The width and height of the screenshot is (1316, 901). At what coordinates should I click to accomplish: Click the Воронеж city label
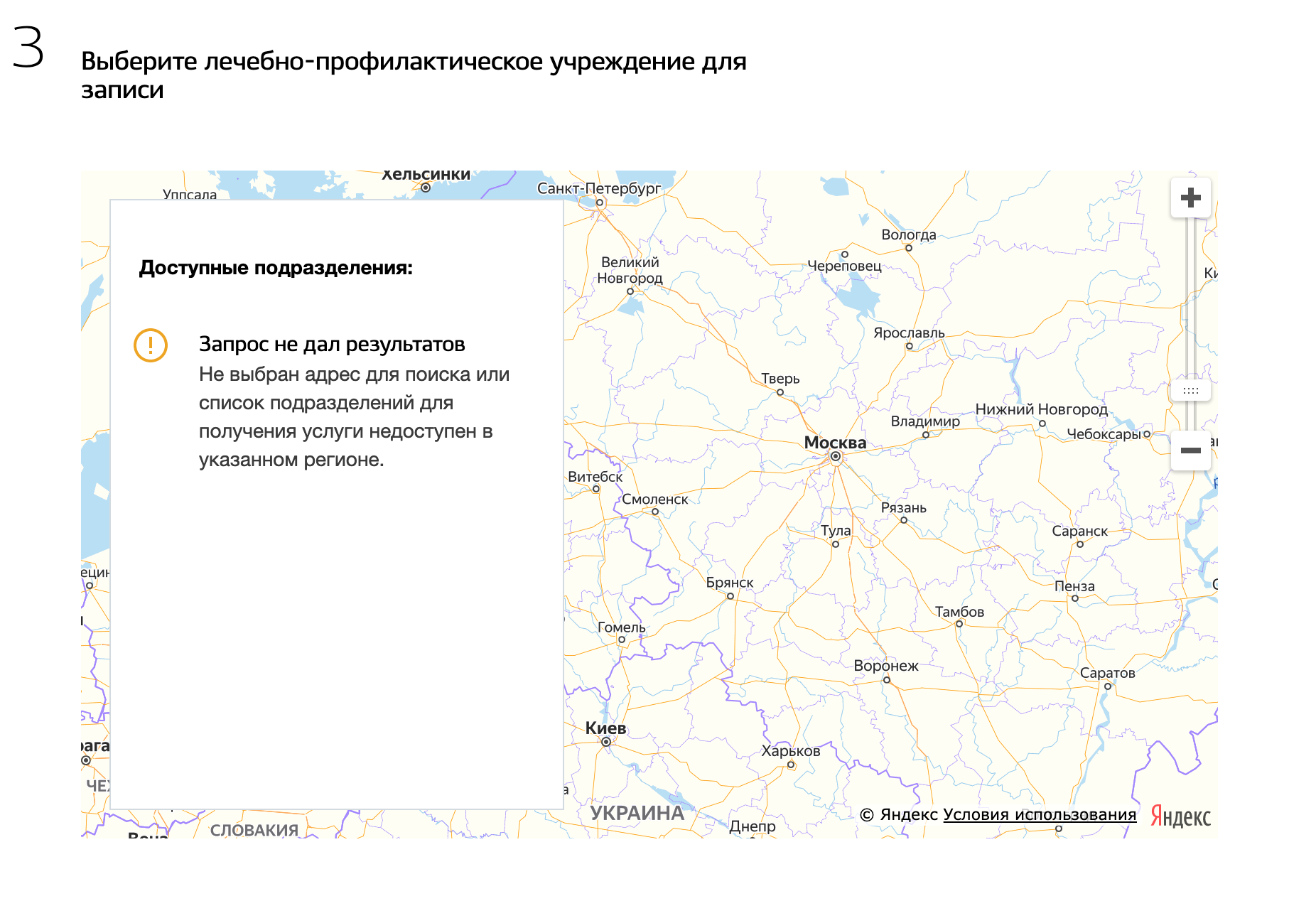click(886, 666)
